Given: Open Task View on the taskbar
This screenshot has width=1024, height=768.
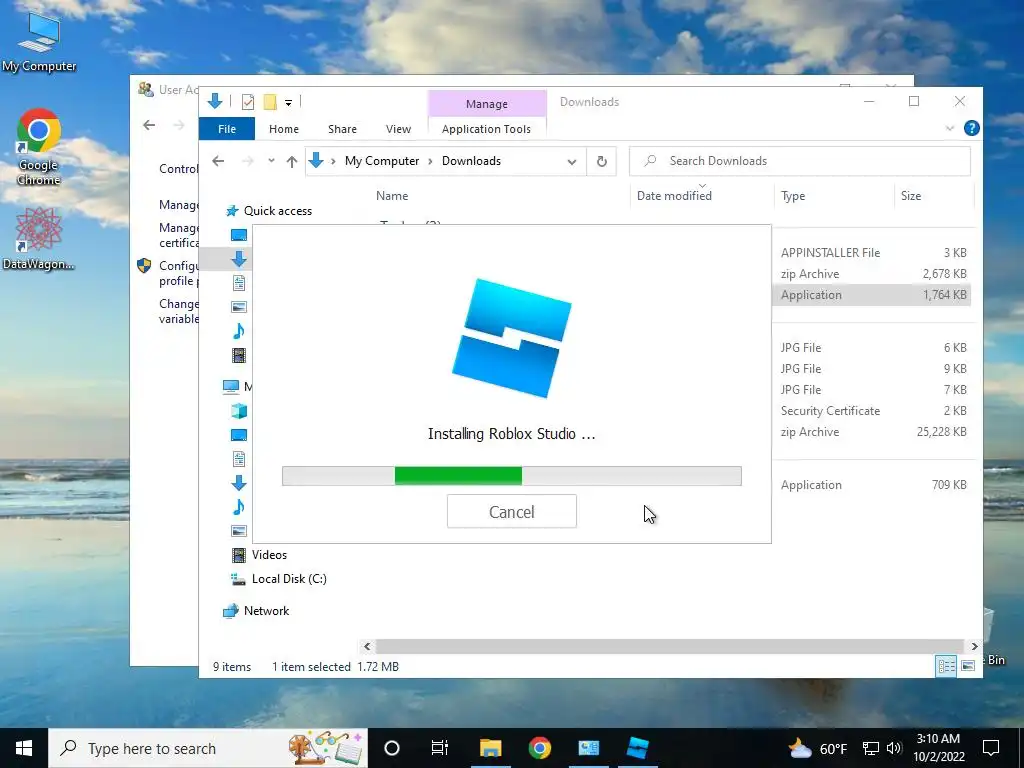Looking at the screenshot, I should click(440, 748).
